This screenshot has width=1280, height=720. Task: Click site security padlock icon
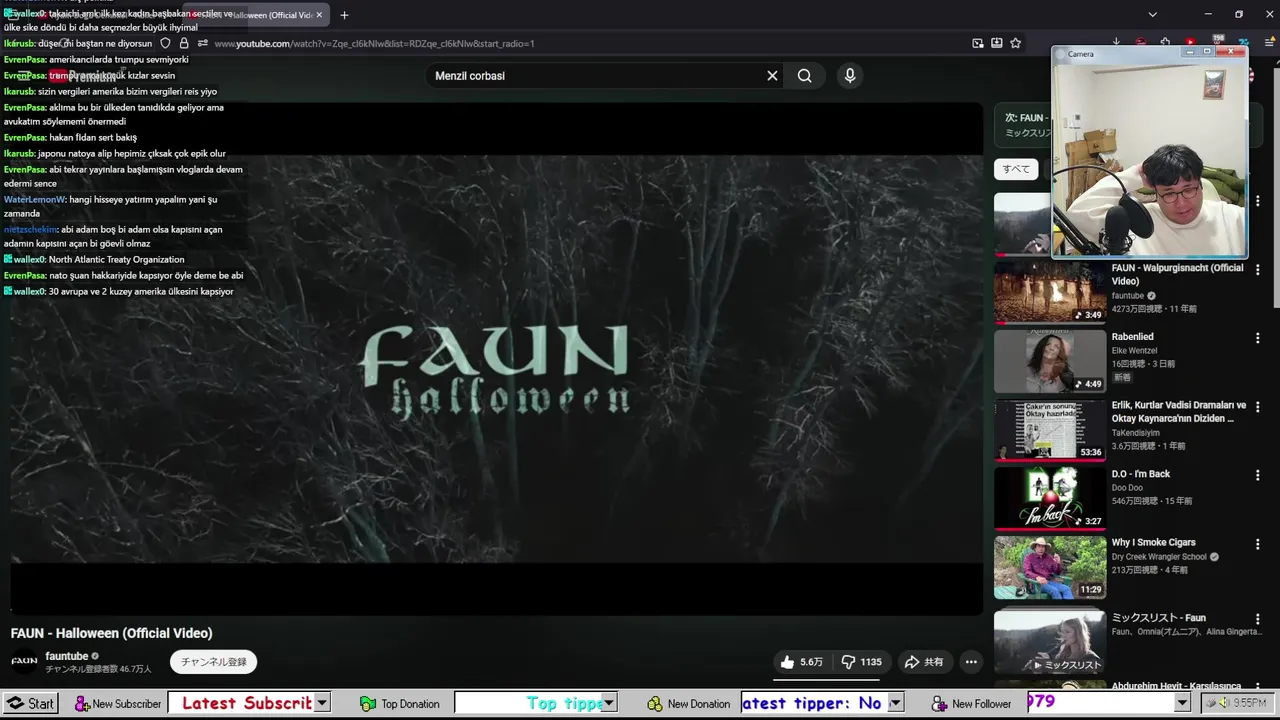point(184,43)
